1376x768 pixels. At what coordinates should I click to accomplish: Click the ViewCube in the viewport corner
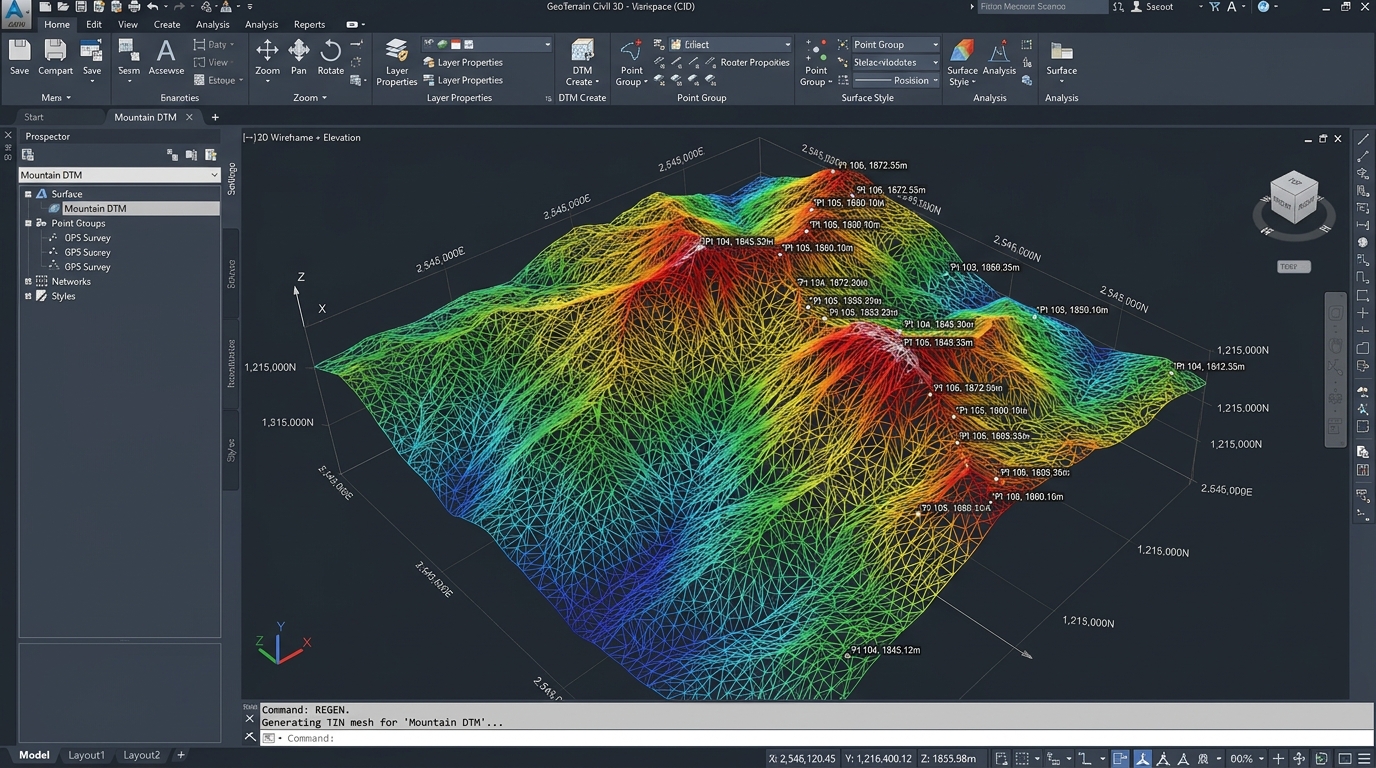click(1294, 198)
